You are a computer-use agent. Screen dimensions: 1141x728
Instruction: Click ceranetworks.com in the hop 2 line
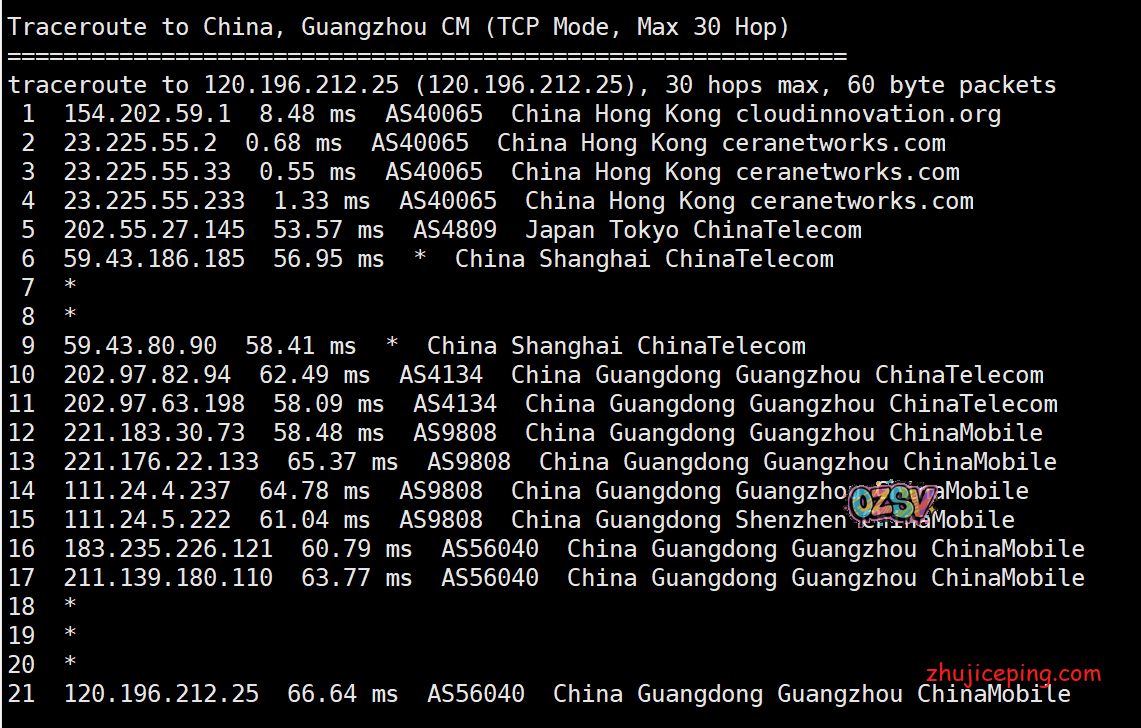pyautogui.click(x=833, y=143)
